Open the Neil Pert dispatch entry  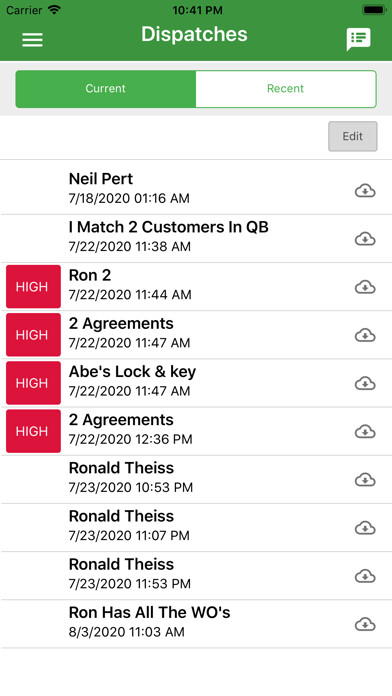[x=196, y=187]
